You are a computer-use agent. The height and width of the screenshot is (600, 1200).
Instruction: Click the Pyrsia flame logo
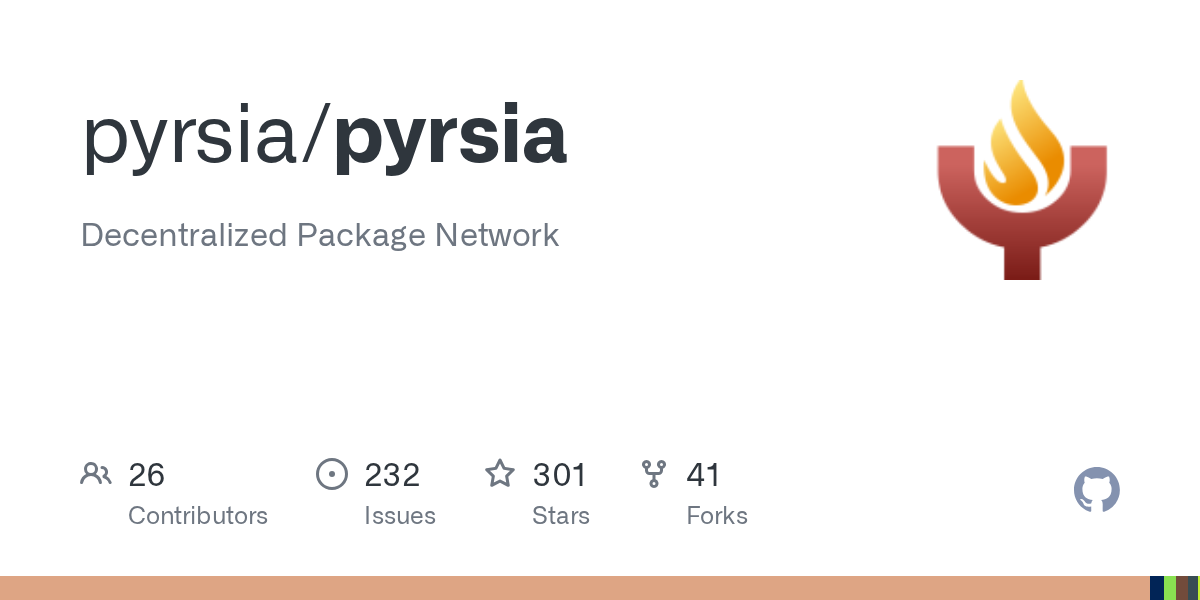1021,180
